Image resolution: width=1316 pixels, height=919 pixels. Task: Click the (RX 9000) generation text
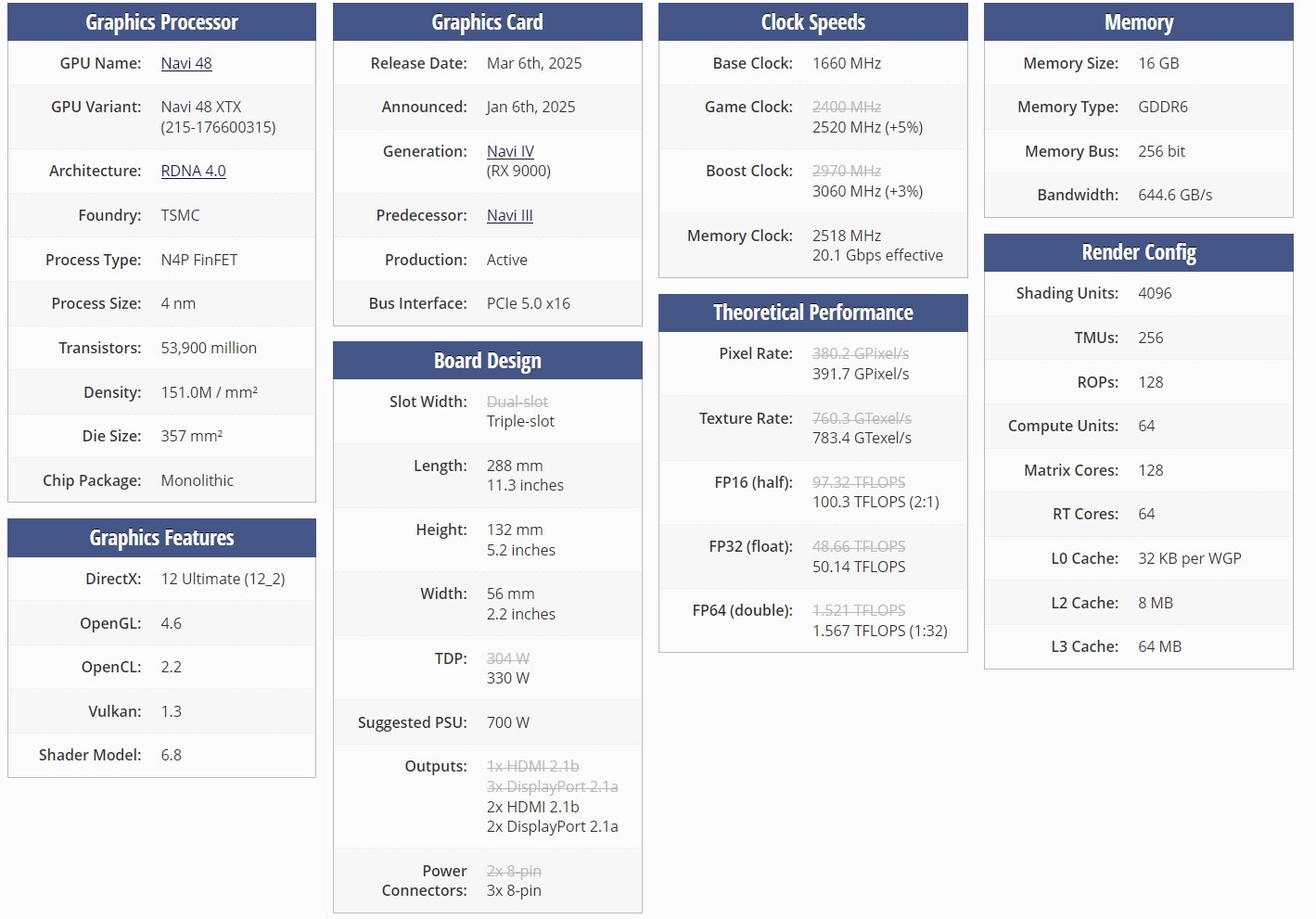518,171
